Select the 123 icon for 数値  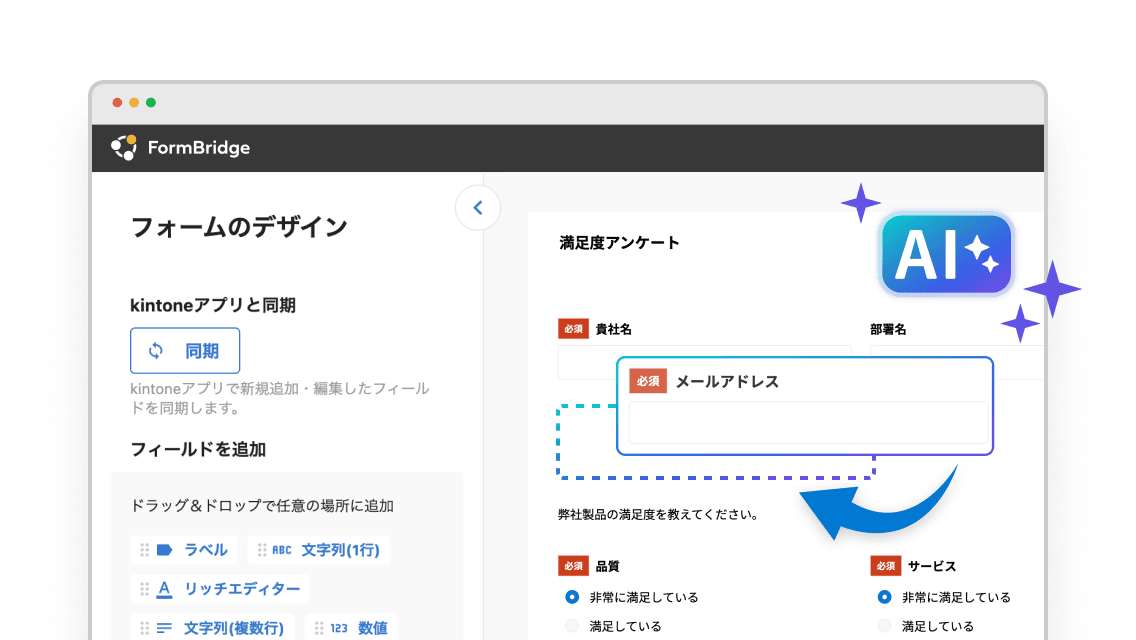(x=339, y=628)
